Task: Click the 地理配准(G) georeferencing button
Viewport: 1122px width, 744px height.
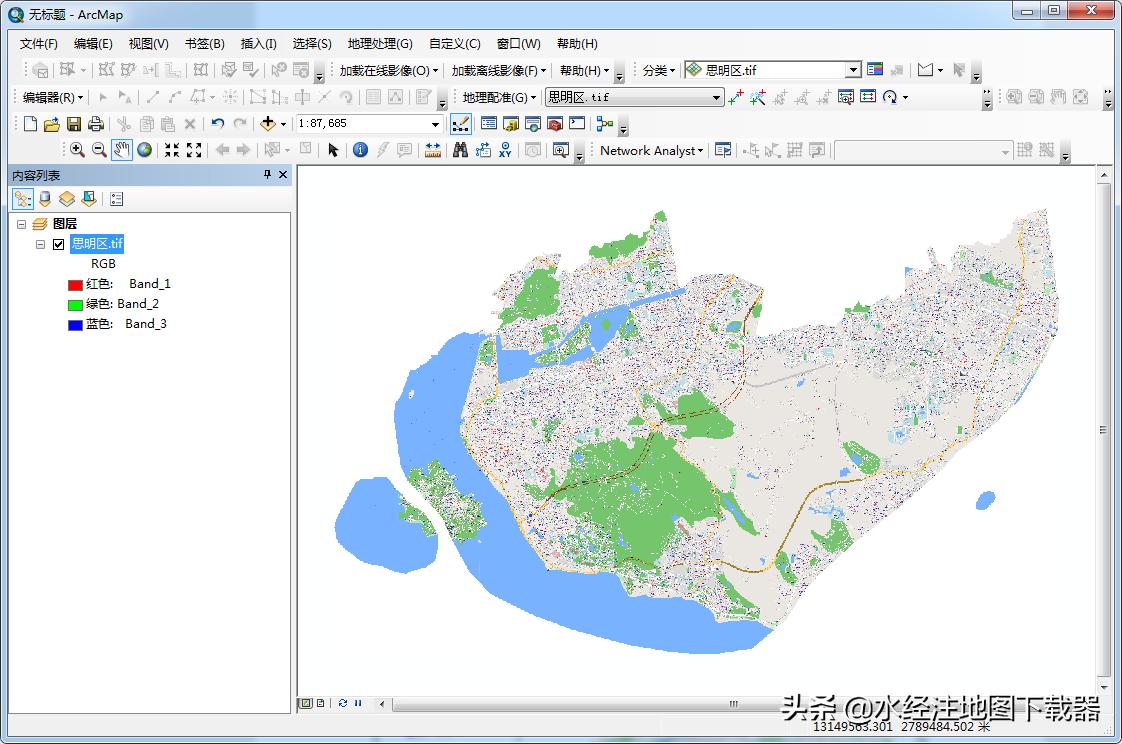Action: click(x=499, y=97)
